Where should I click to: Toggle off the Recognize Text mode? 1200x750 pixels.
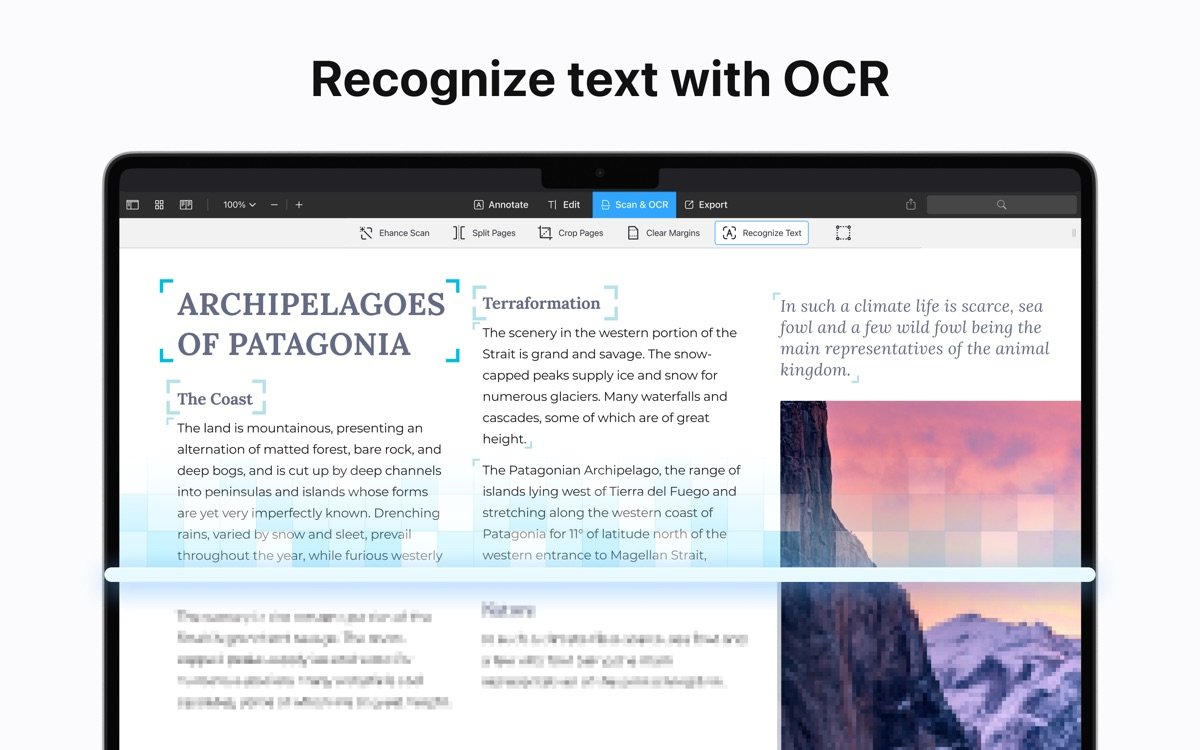(761, 232)
